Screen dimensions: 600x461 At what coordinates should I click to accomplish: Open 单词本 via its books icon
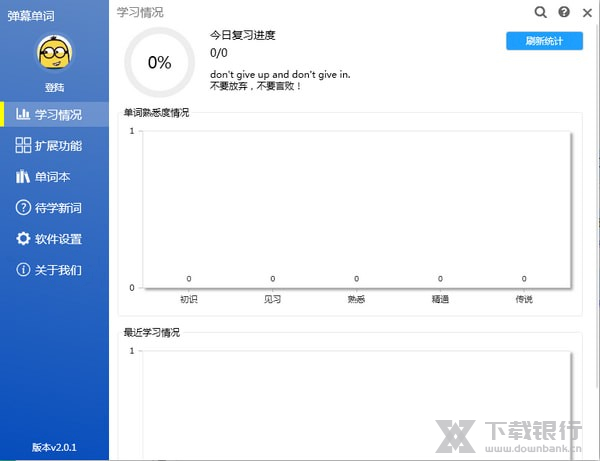pyautogui.click(x=23, y=177)
